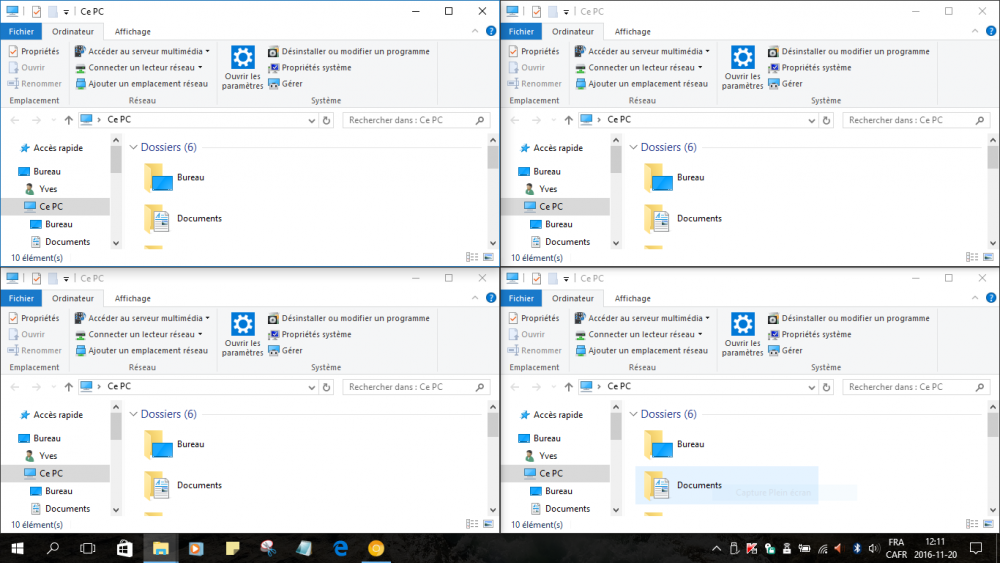Toggle the top-left window Propriétés quick-access checkbox icon
This screenshot has width=1000, height=563.
click(x=36, y=11)
